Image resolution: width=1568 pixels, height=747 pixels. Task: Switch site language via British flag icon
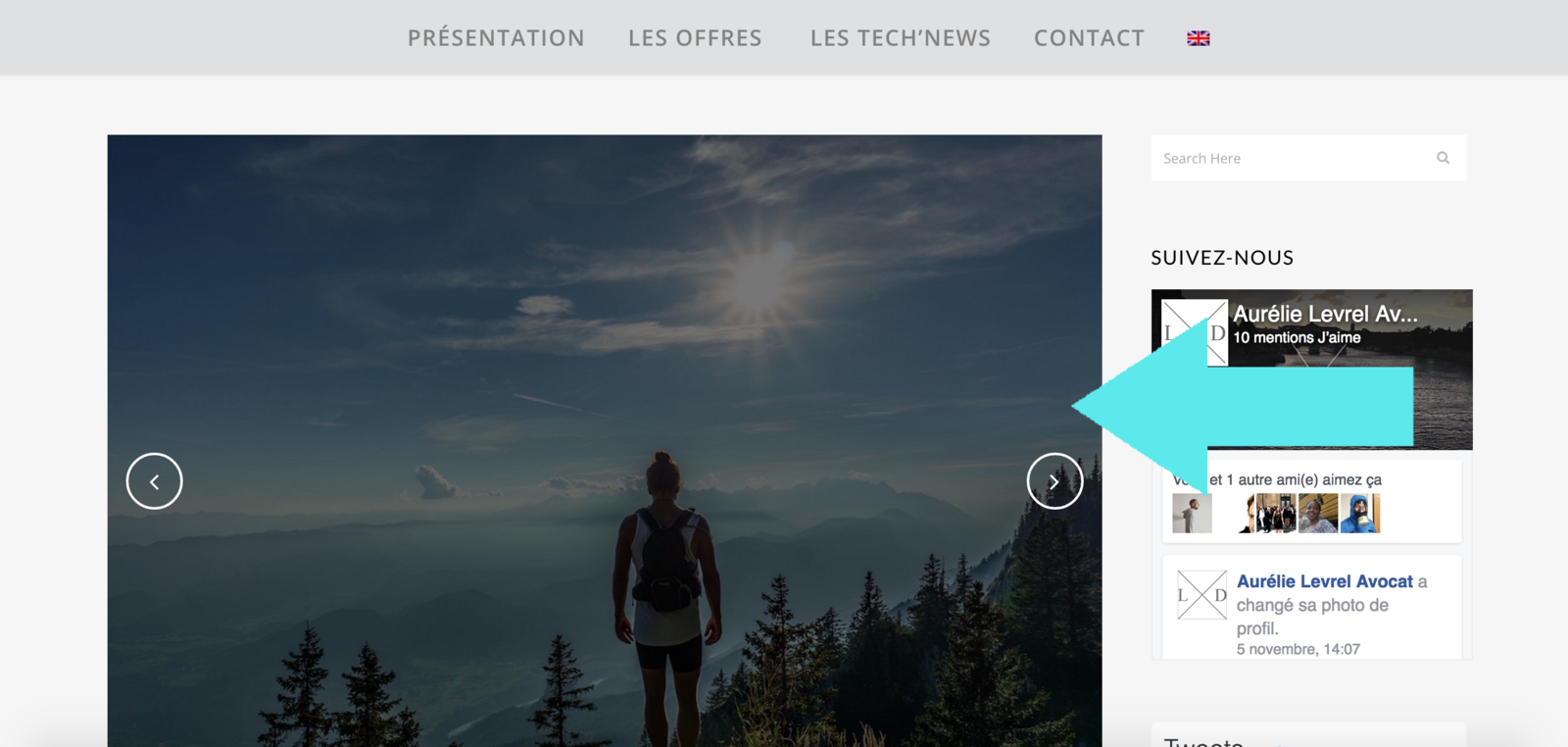[x=1199, y=38]
